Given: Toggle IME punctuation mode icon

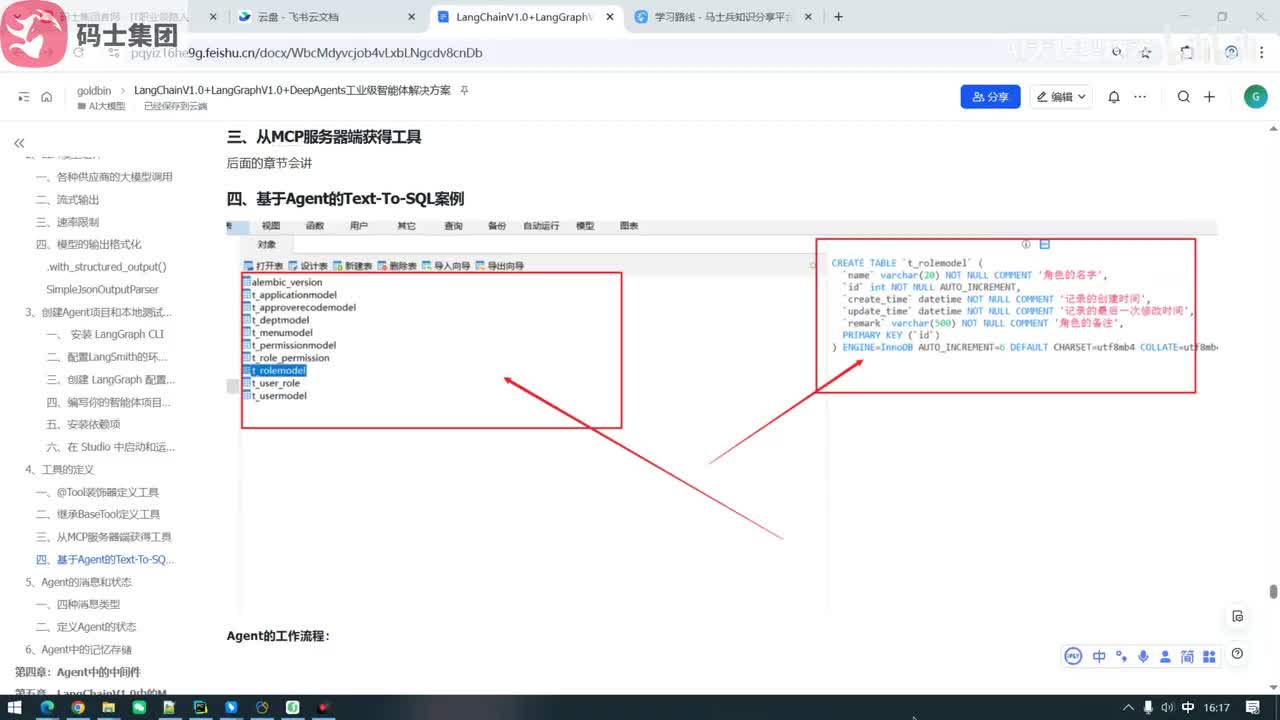Looking at the screenshot, I should coord(1121,656).
